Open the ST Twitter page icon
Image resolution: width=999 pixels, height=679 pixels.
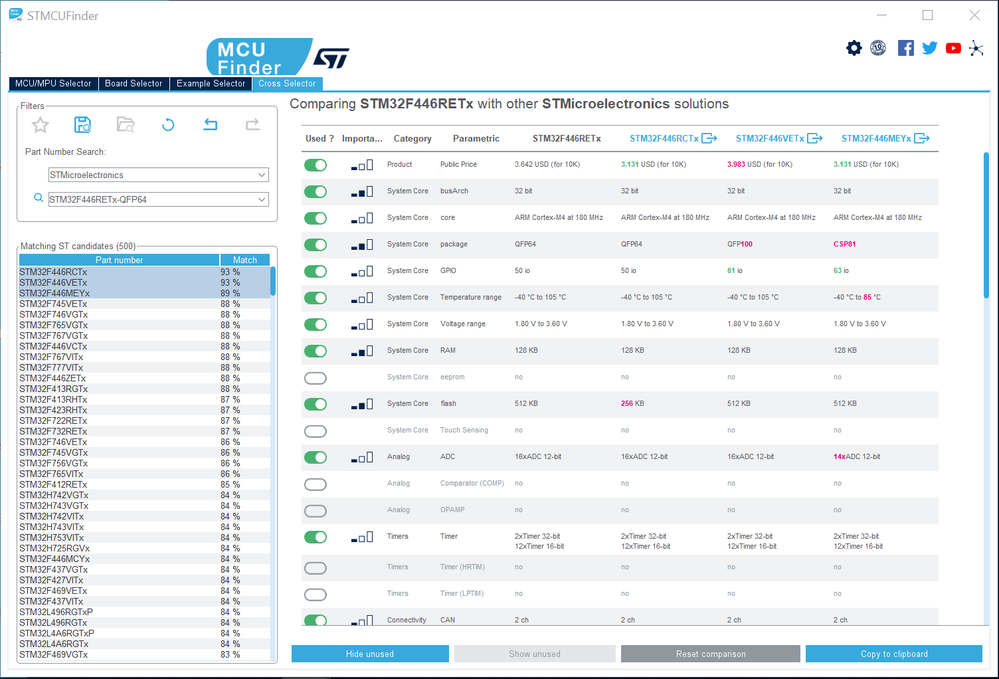point(930,48)
